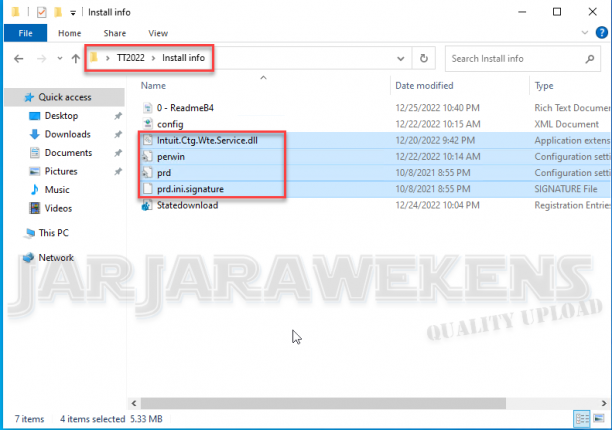
Task: Open Documents in the navigation pane
Action: (68, 153)
